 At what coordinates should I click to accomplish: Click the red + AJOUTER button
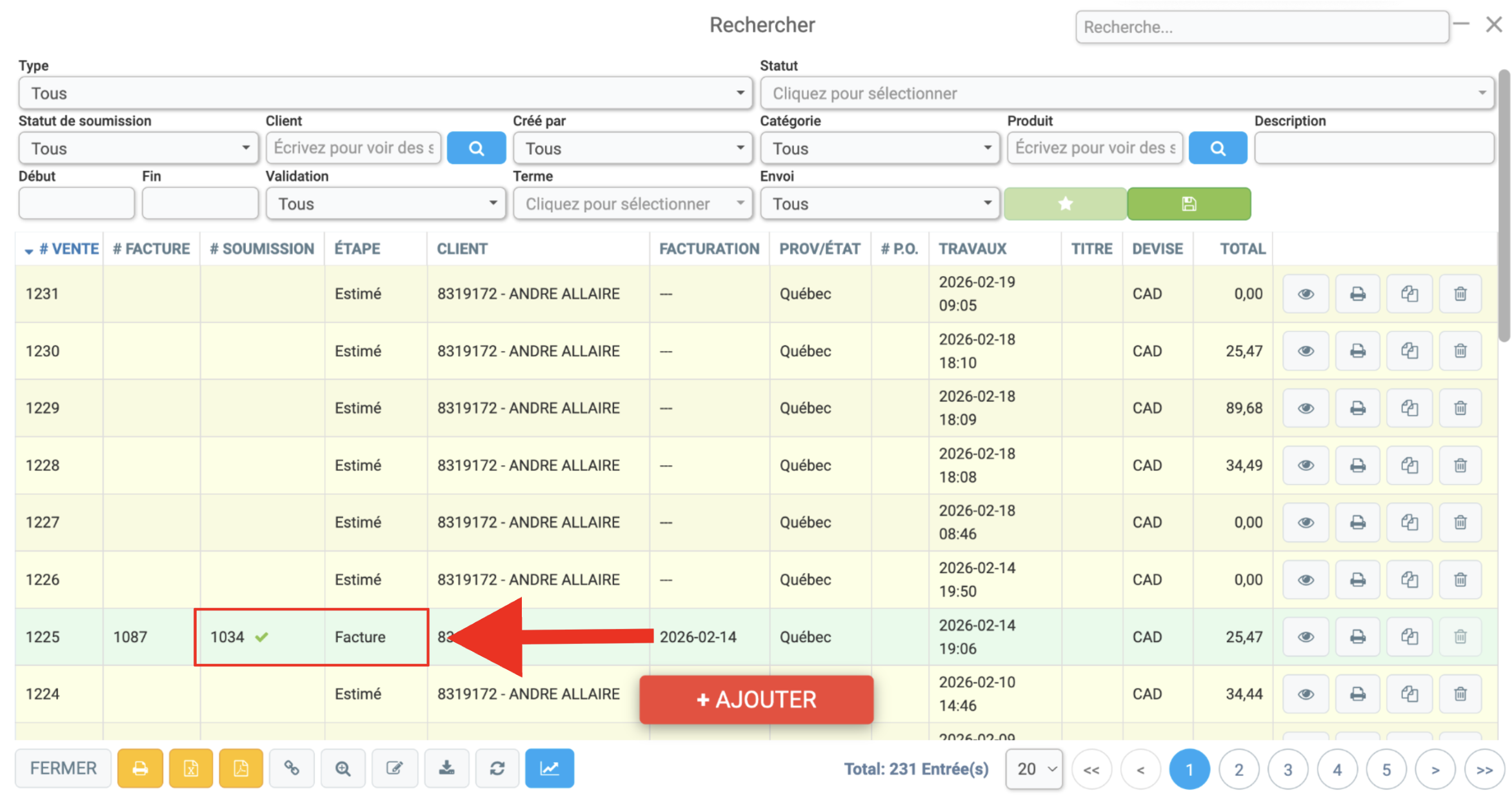click(756, 699)
